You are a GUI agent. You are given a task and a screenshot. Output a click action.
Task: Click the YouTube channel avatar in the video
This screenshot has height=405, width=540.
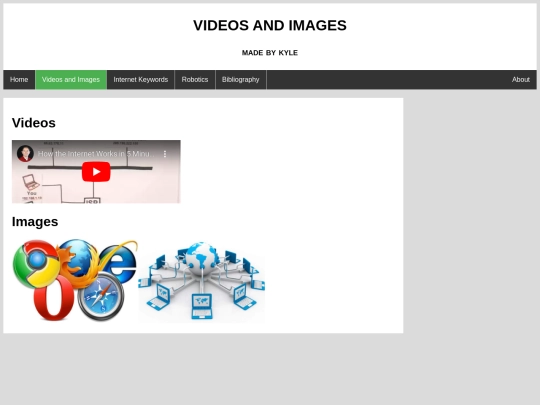[25, 154]
